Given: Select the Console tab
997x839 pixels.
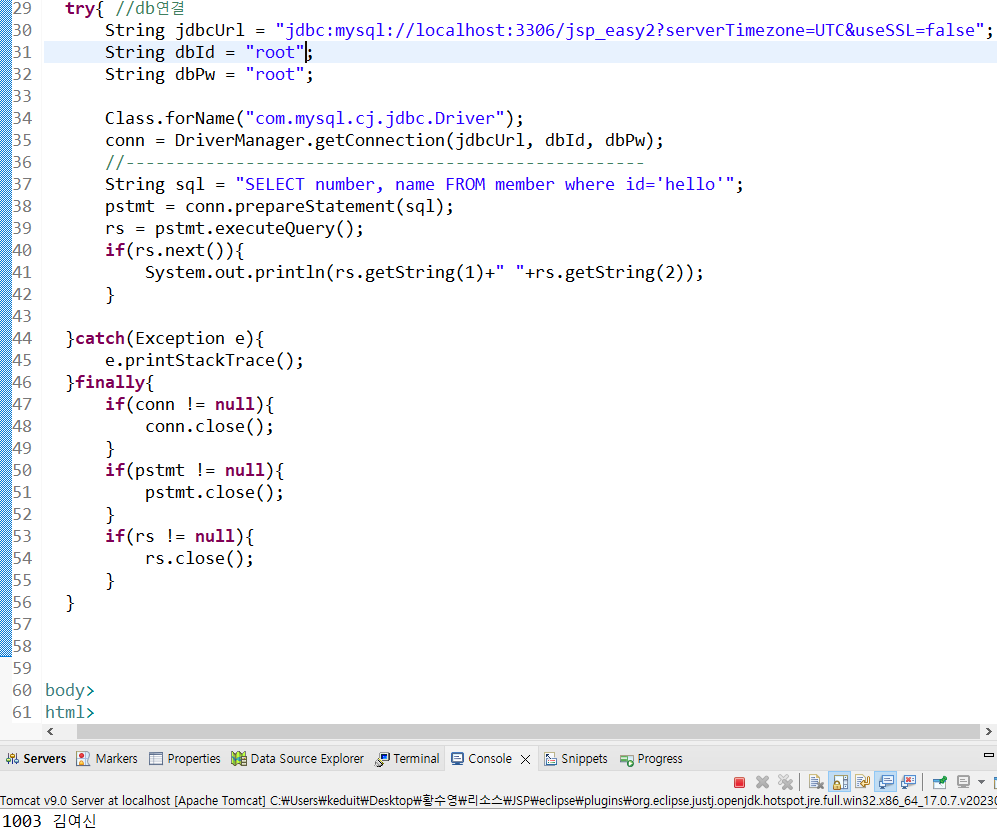Looking at the screenshot, I should pyautogui.click(x=481, y=759).
